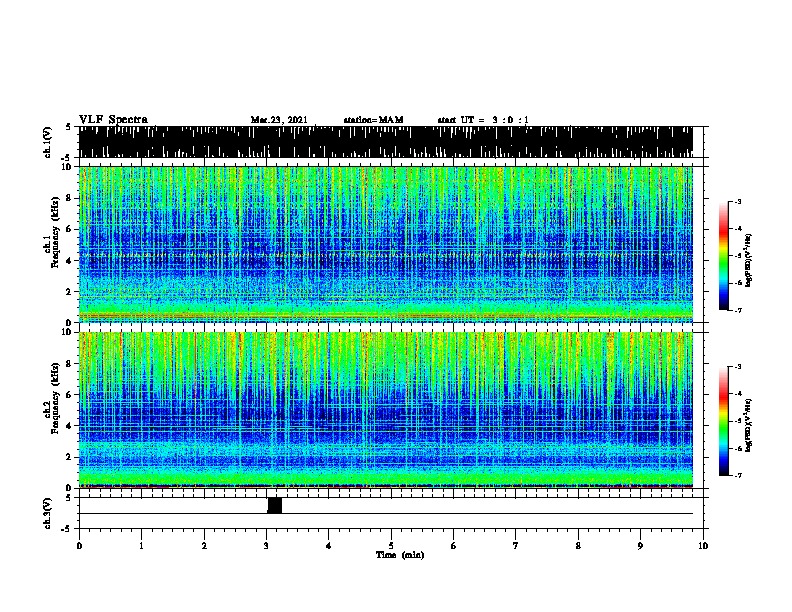The width and height of the screenshot is (792, 612).
Task: Click the "station=MAM" header label
Action: point(373,120)
